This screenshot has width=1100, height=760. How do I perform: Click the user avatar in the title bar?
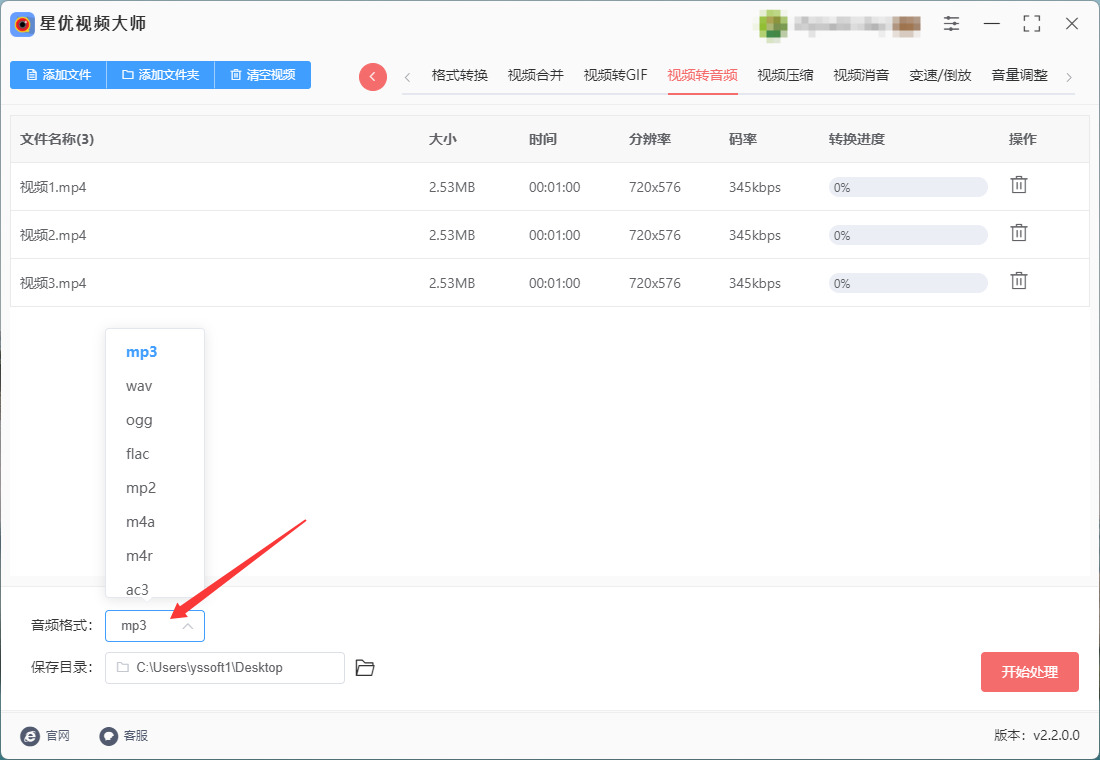pos(772,25)
